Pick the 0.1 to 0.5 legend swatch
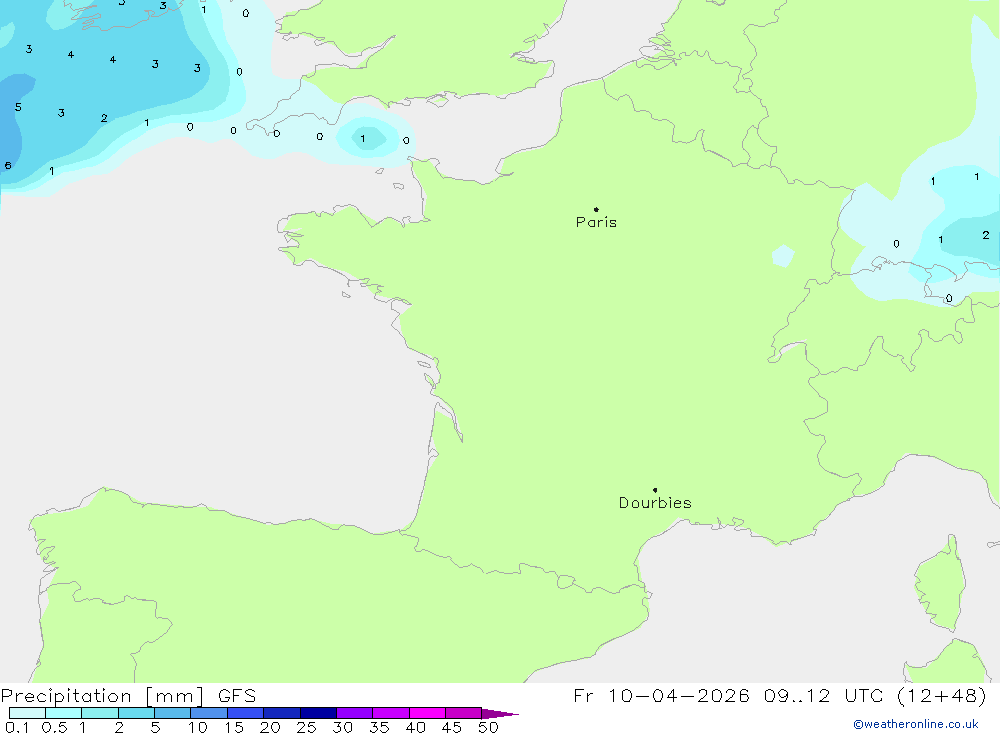Image resolution: width=1000 pixels, height=733 pixels. point(27,713)
